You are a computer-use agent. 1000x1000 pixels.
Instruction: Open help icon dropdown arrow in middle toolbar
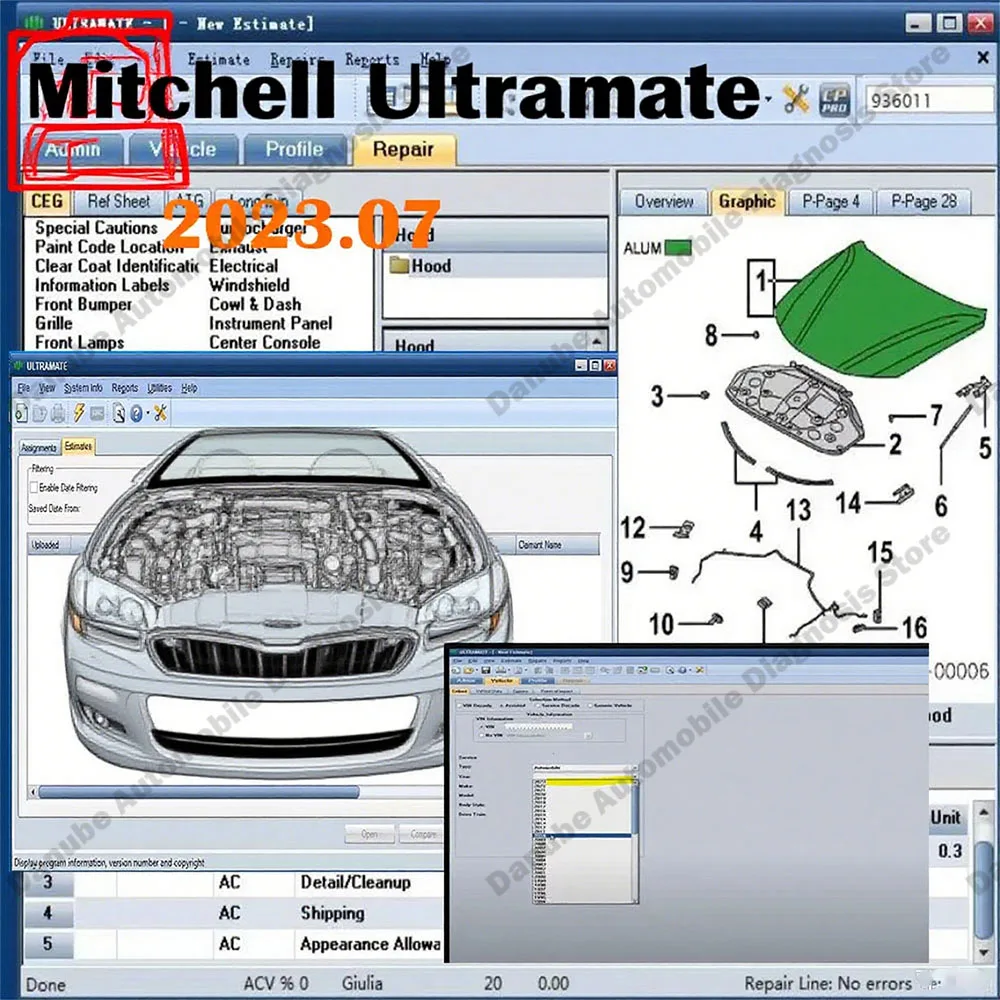click(x=147, y=414)
